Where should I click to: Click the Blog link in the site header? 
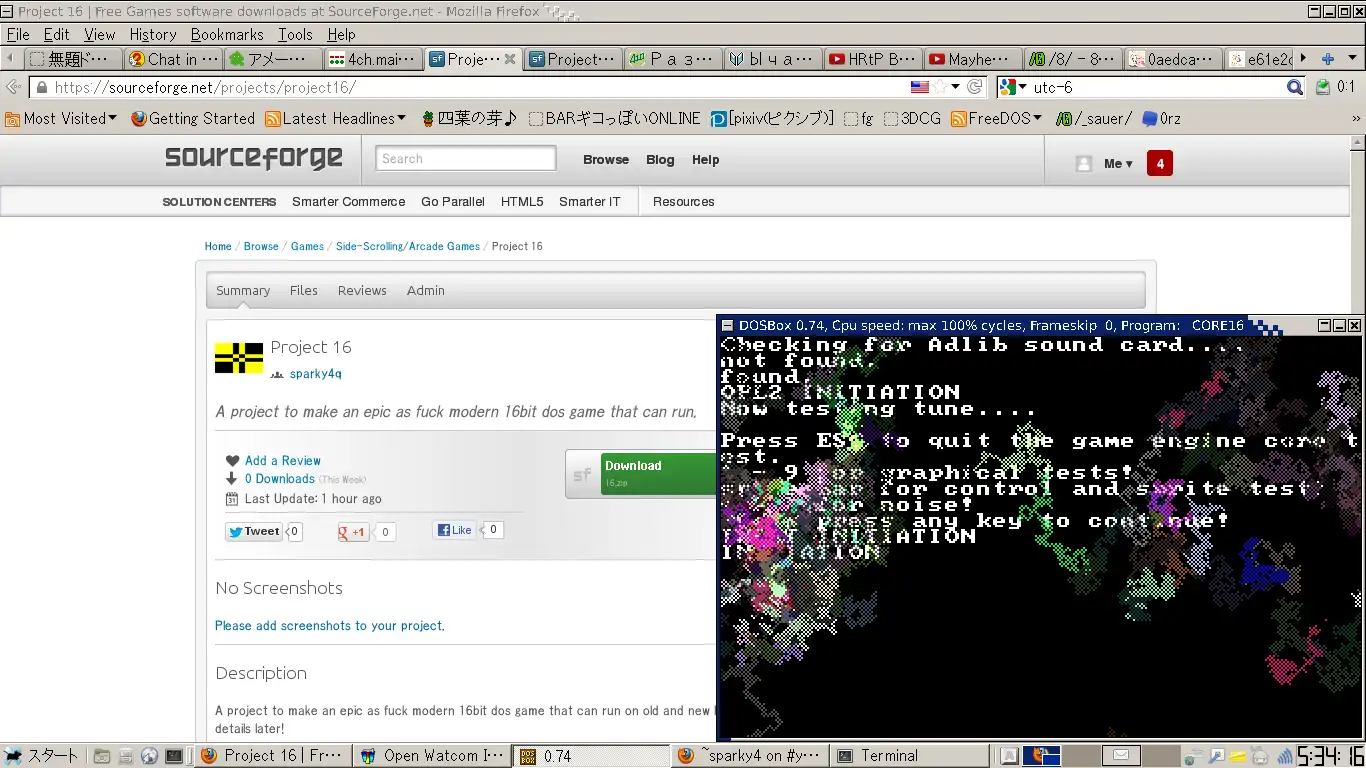660,160
